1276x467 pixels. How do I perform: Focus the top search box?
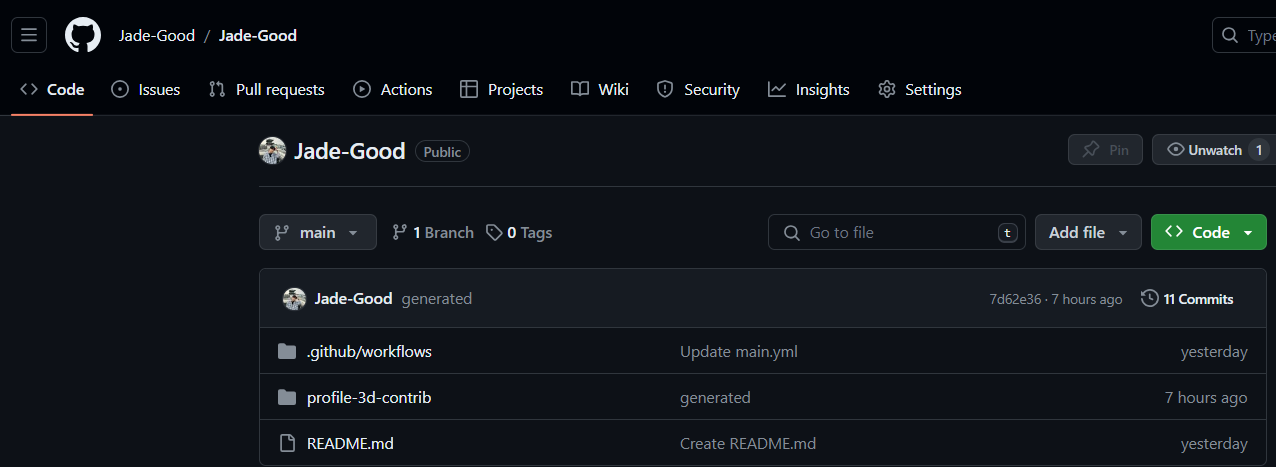[1244, 36]
